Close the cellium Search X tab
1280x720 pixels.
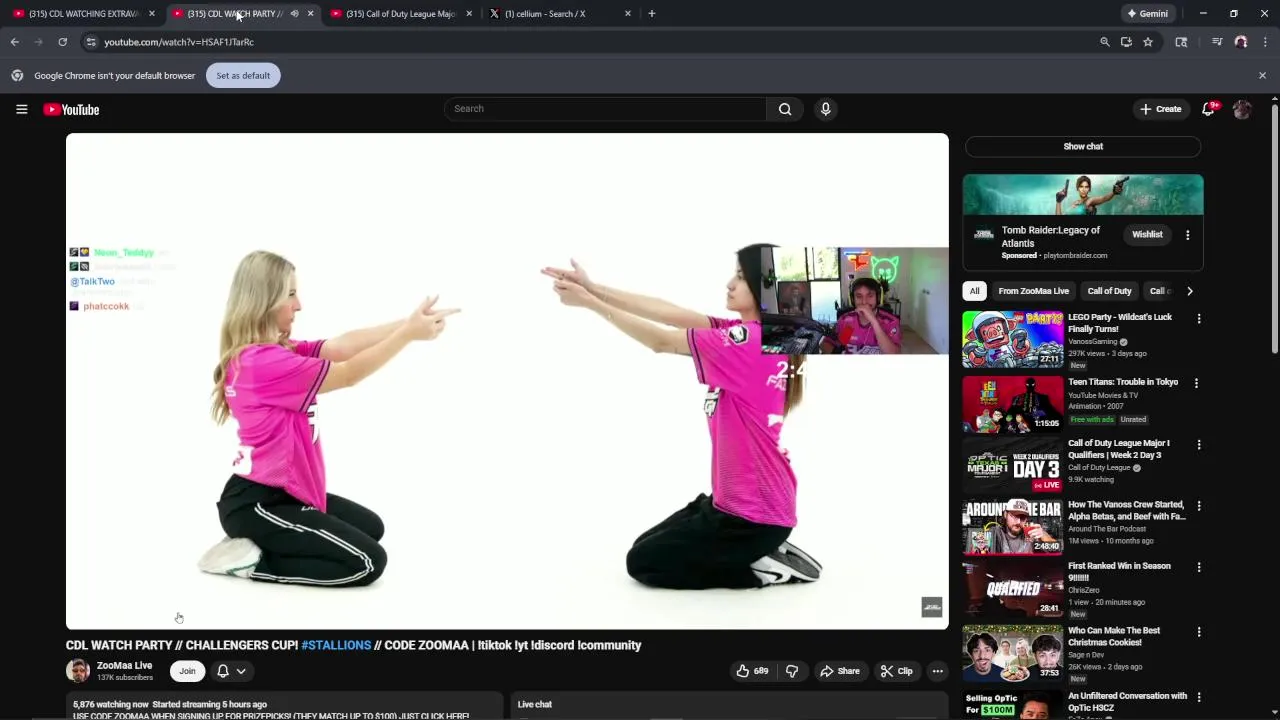pyautogui.click(x=628, y=14)
